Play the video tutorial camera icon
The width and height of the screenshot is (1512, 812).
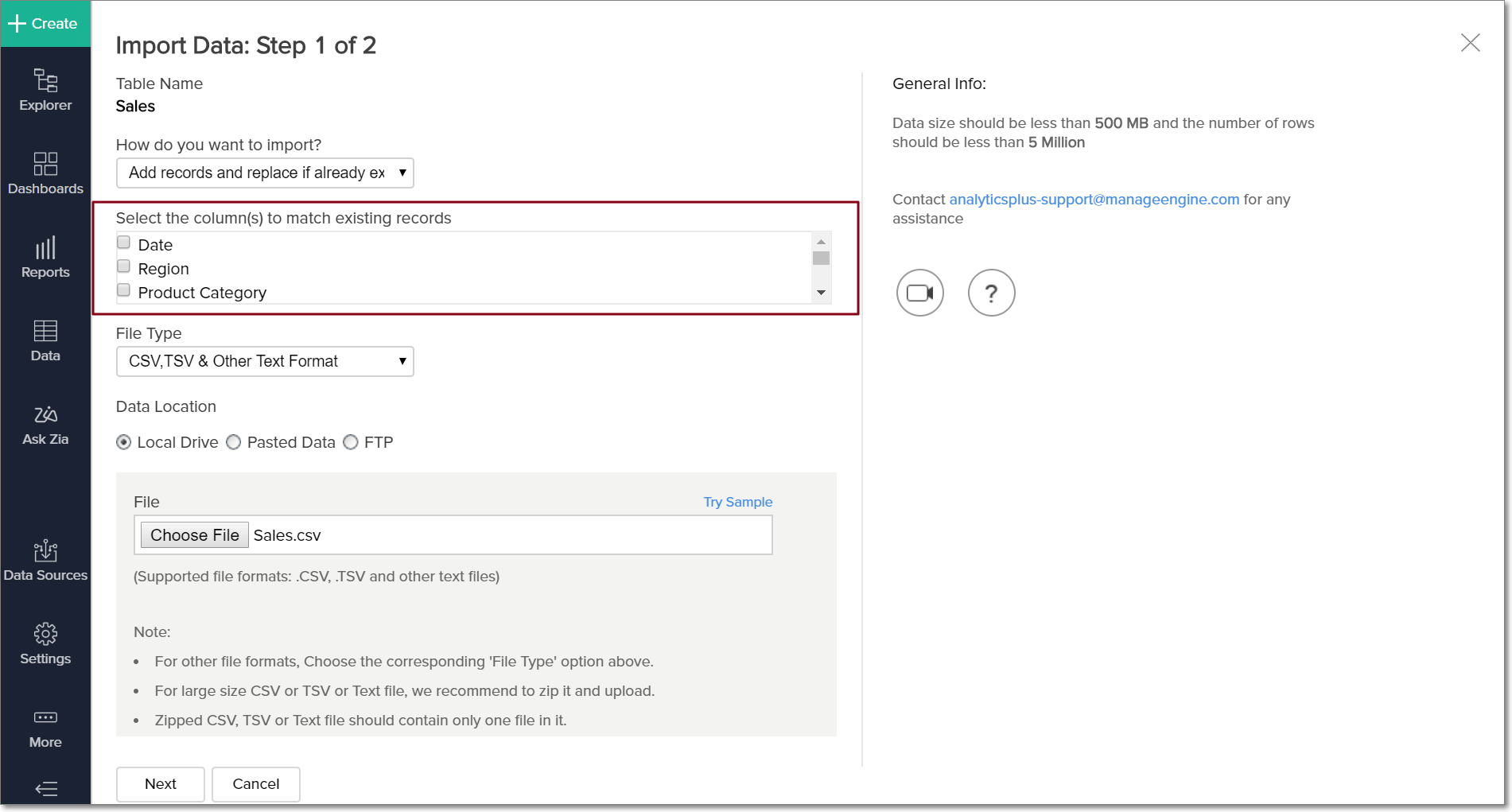pos(919,293)
